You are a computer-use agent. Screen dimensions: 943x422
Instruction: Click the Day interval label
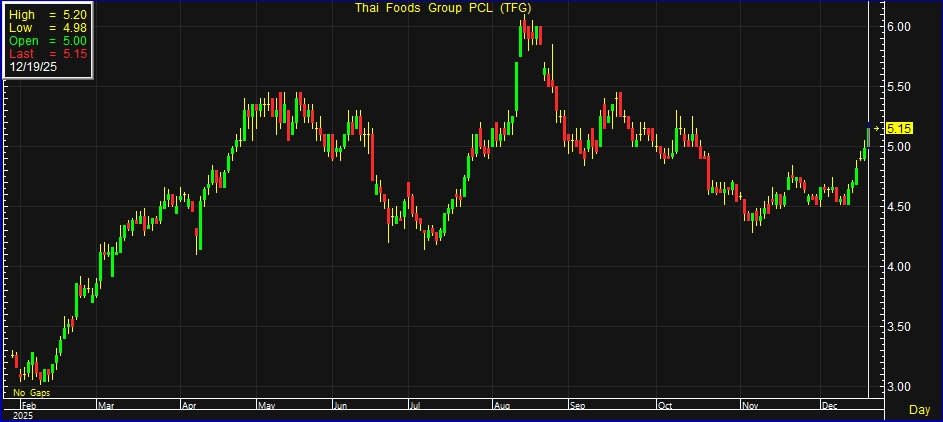coord(919,410)
